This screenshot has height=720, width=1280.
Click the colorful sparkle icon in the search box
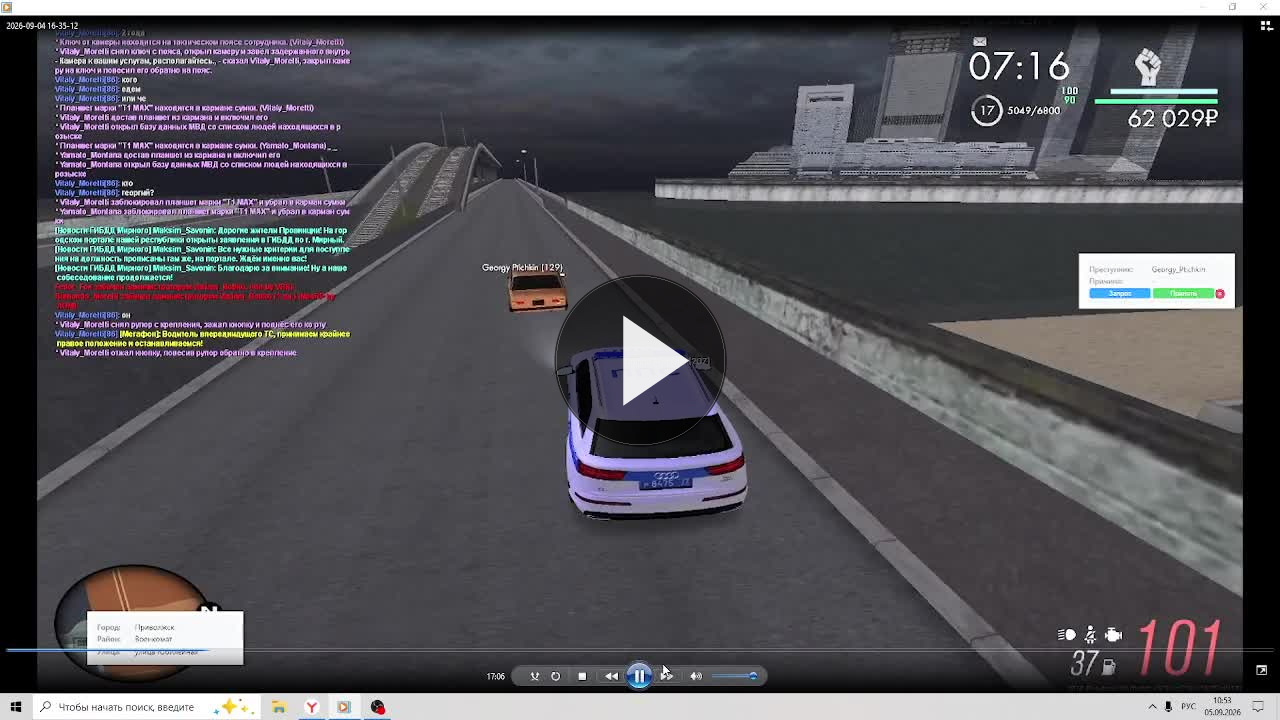(231, 707)
